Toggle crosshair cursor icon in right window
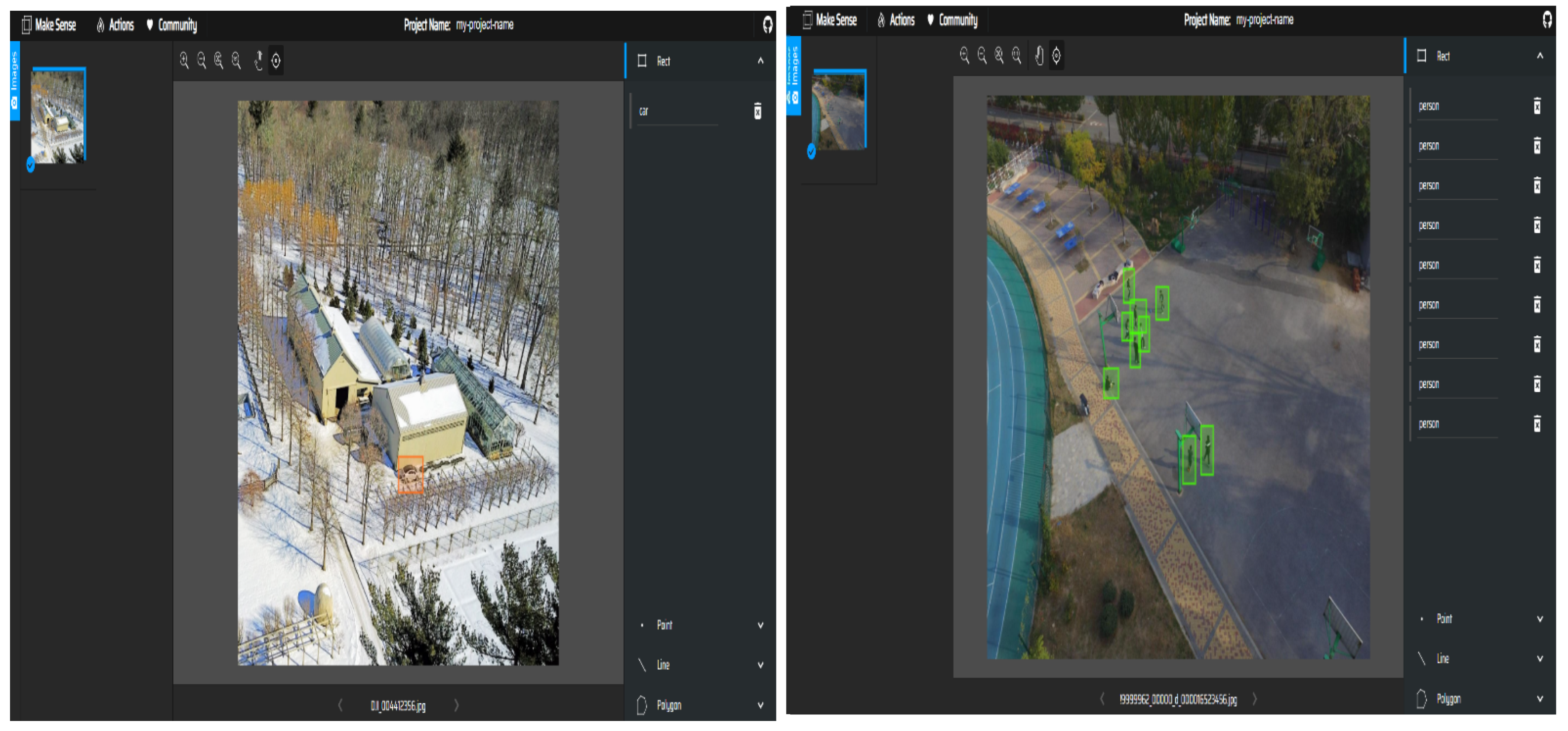This screenshot has width=1568, height=731. tap(1056, 55)
